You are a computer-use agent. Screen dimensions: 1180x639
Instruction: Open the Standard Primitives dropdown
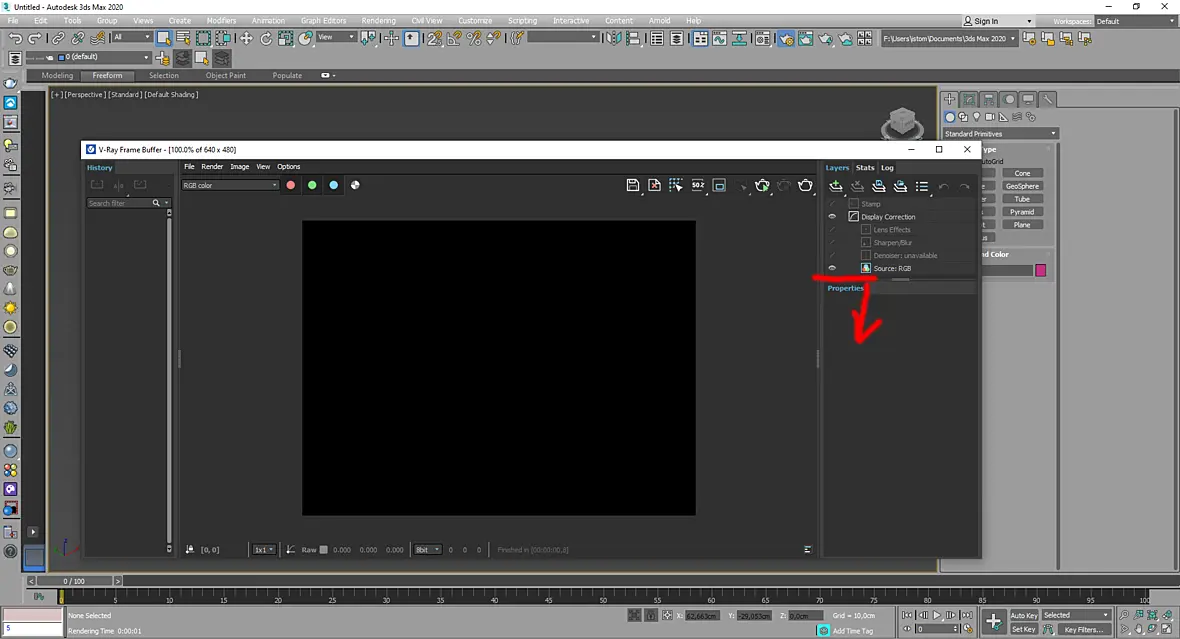point(1000,133)
